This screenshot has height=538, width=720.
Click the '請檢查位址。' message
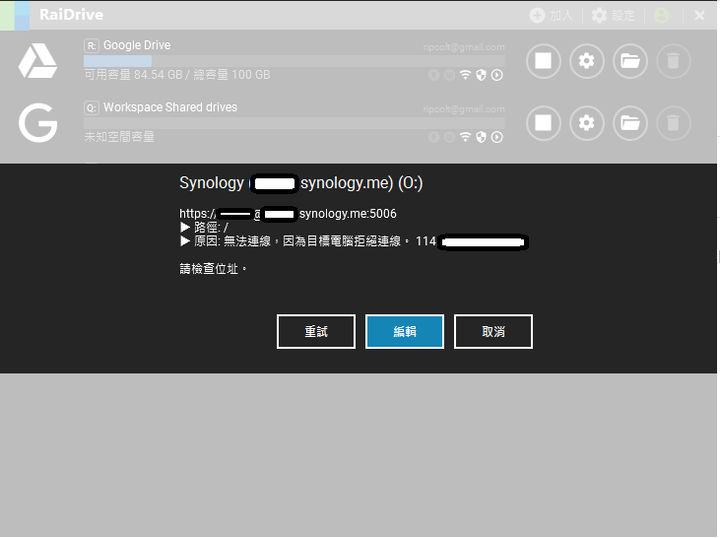point(213,269)
